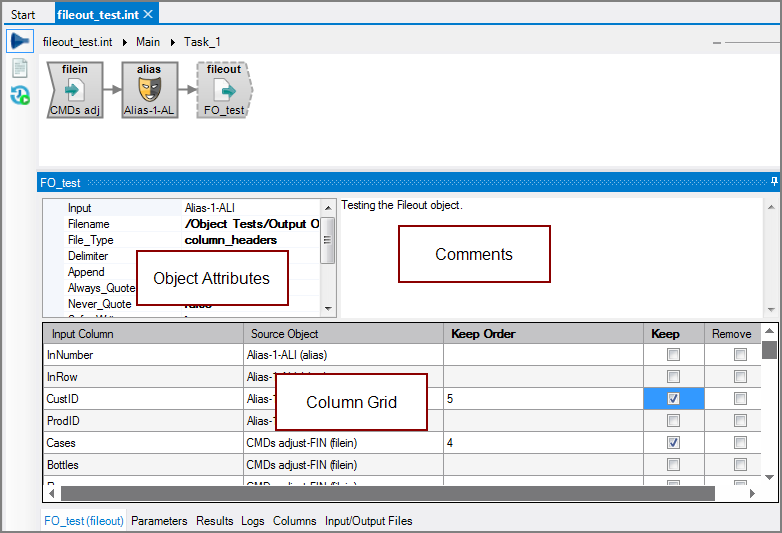782x533 pixels.
Task: Uncheck the Keep checkbox for Cases
Action: point(673,442)
